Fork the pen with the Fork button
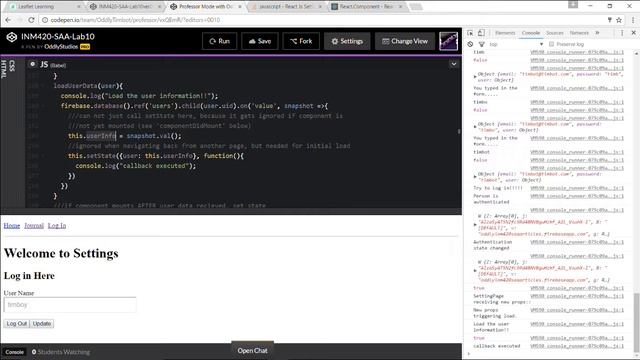640x360 pixels. point(301,41)
